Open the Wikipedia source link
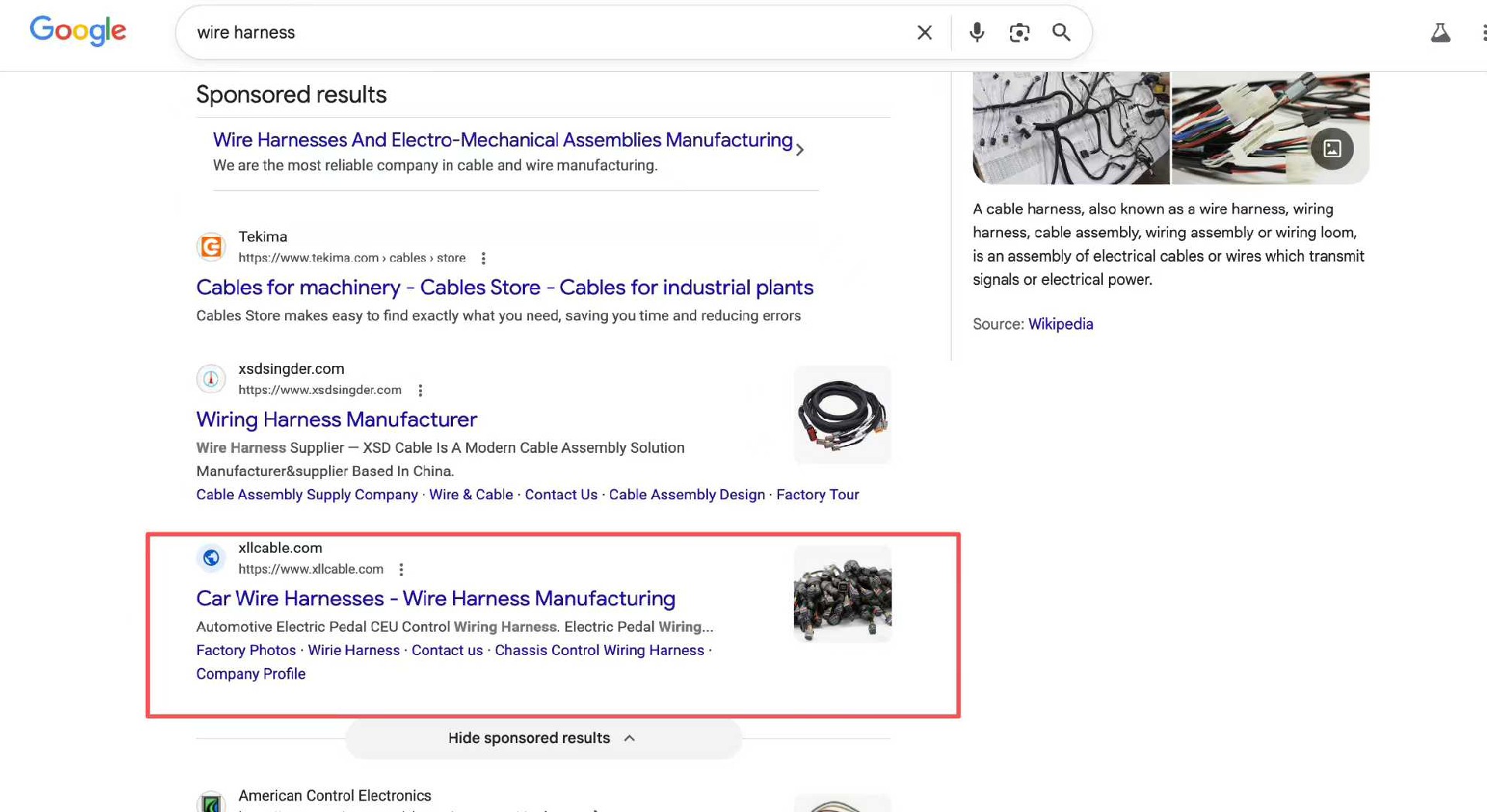 pyautogui.click(x=1060, y=324)
